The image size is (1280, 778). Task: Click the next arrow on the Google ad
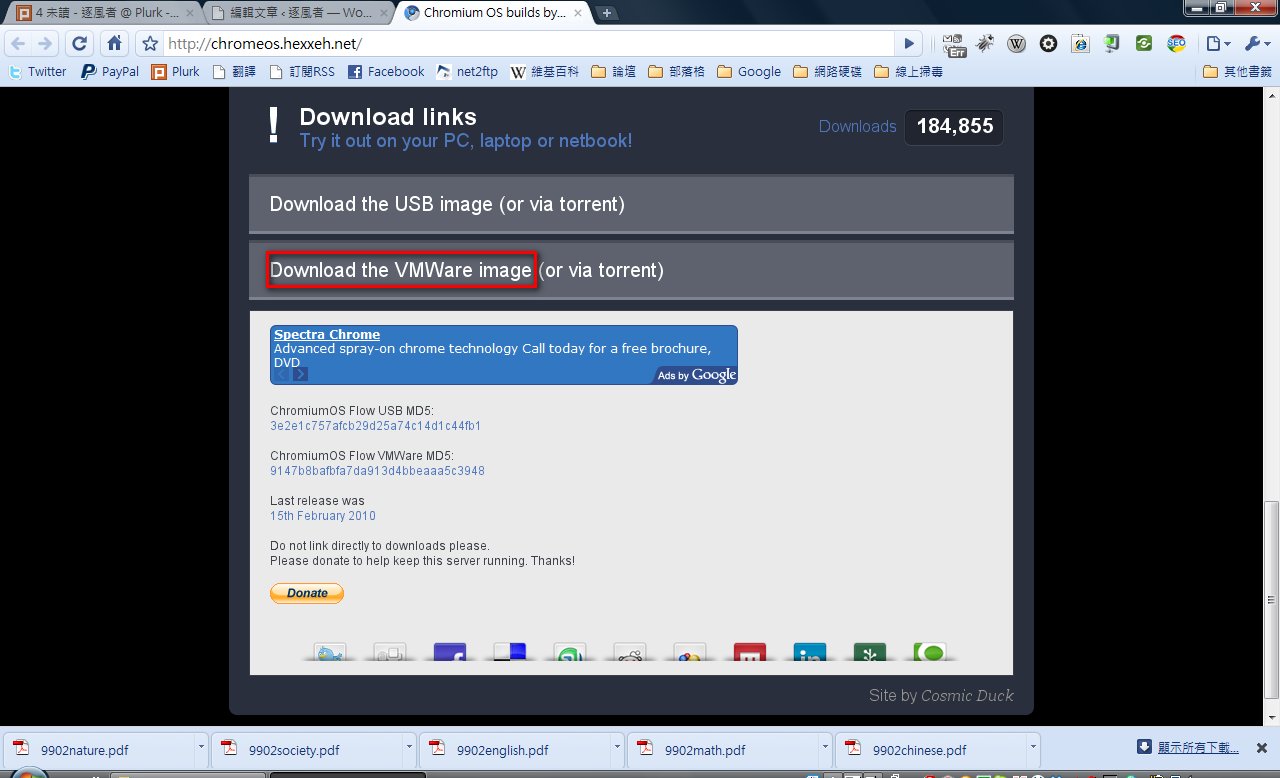(x=301, y=374)
